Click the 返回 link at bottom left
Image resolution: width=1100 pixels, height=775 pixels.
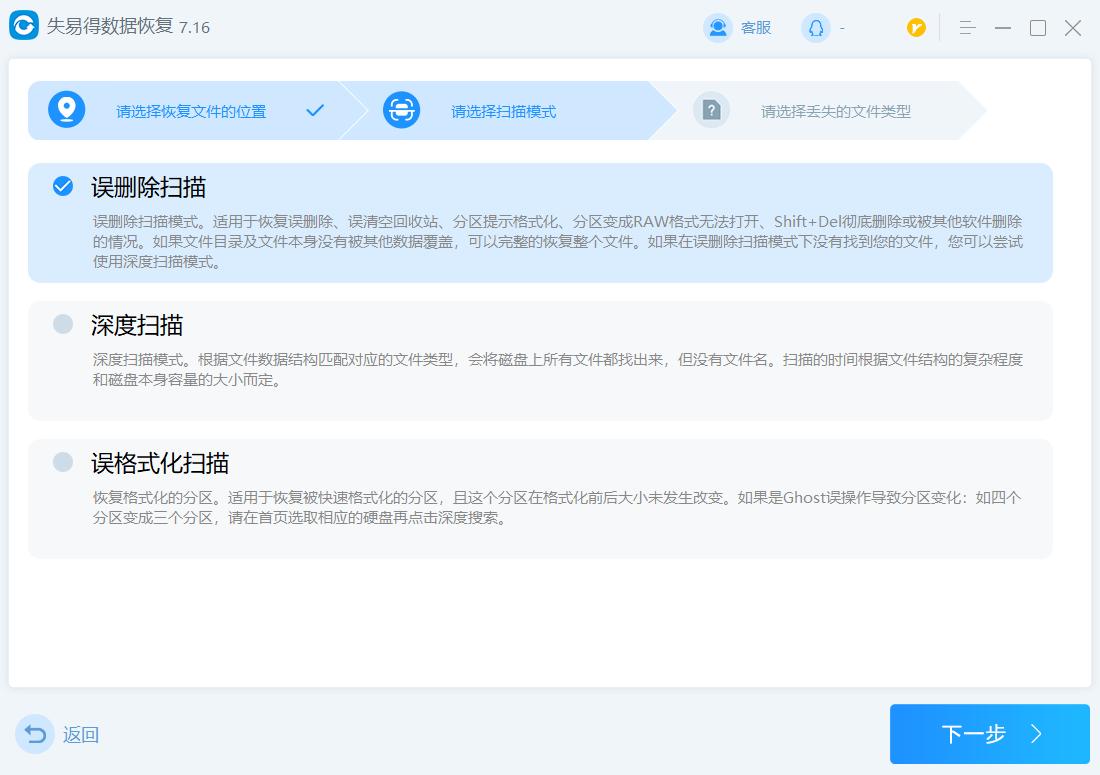79,735
